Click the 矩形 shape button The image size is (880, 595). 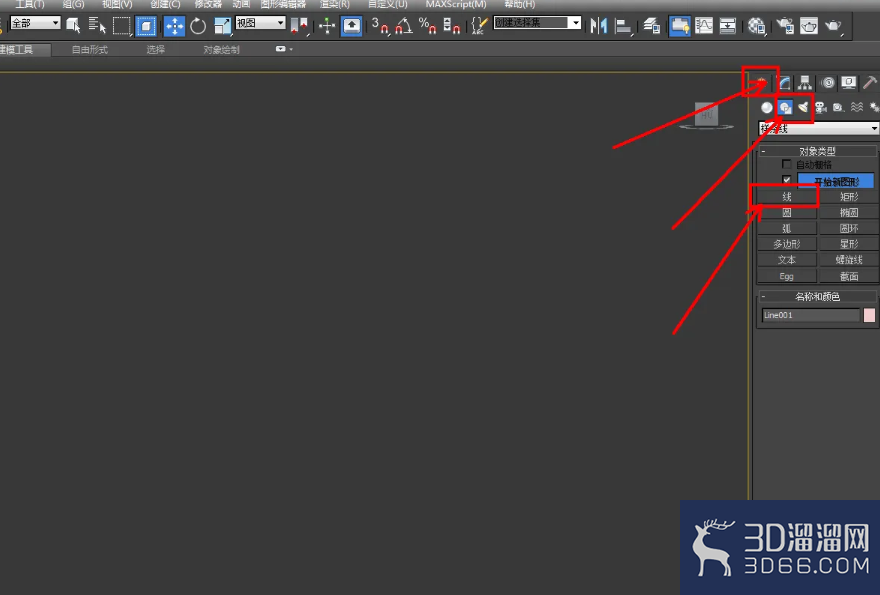point(849,196)
